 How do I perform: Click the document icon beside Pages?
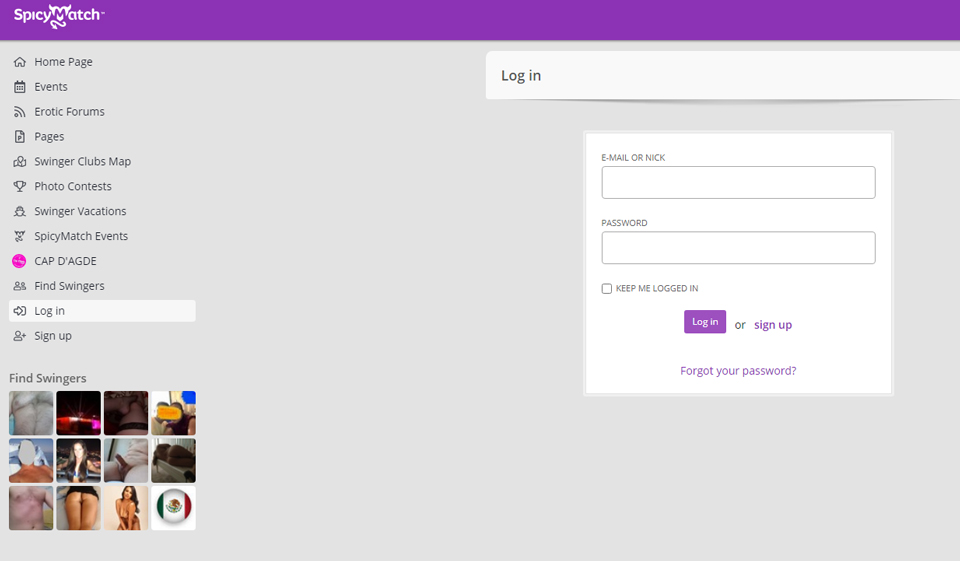click(20, 137)
